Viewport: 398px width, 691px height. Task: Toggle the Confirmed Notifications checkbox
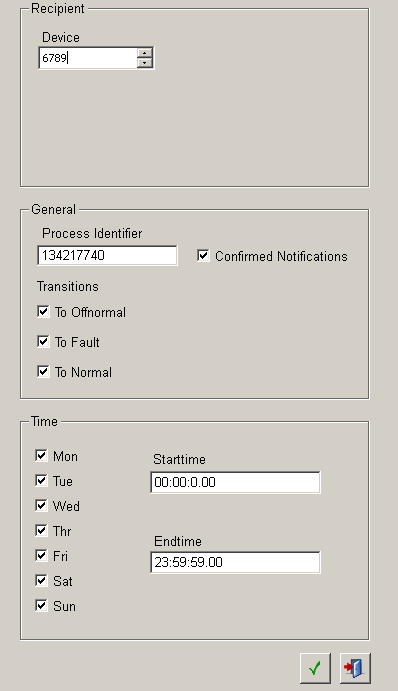click(203, 256)
